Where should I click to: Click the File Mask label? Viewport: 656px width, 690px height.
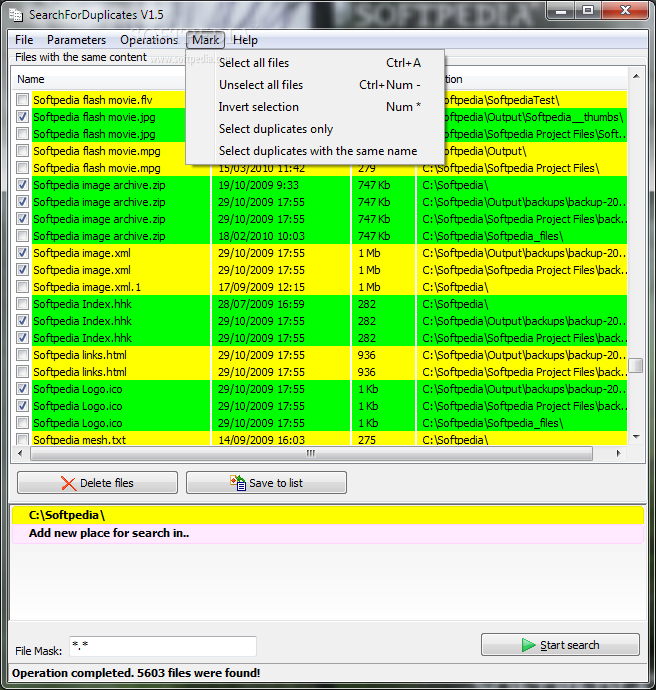tap(39, 651)
